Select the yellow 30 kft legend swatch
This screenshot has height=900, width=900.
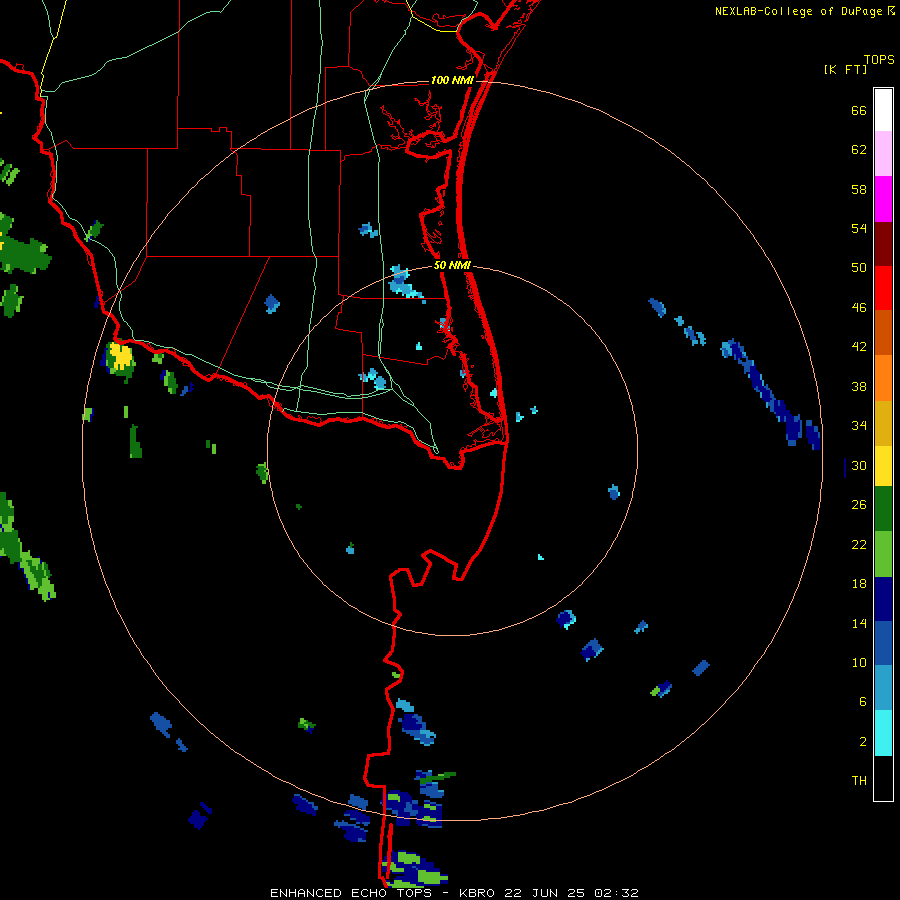pos(883,466)
